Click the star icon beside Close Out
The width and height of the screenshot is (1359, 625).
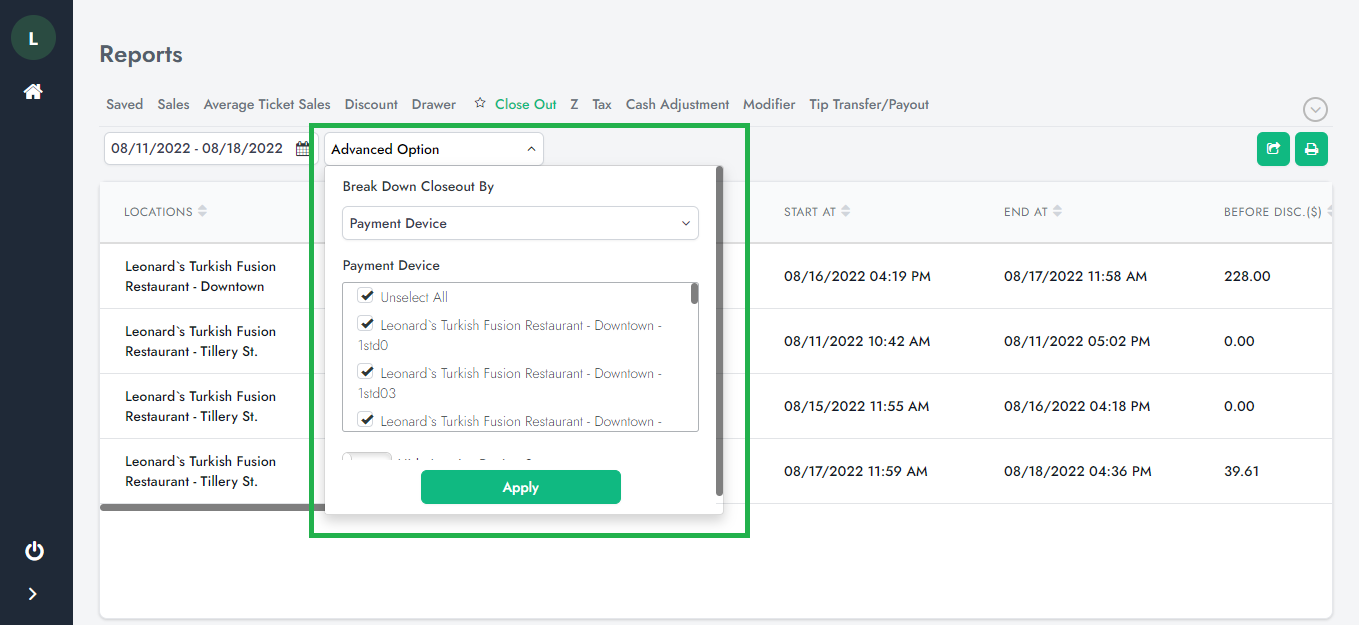(480, 104)
